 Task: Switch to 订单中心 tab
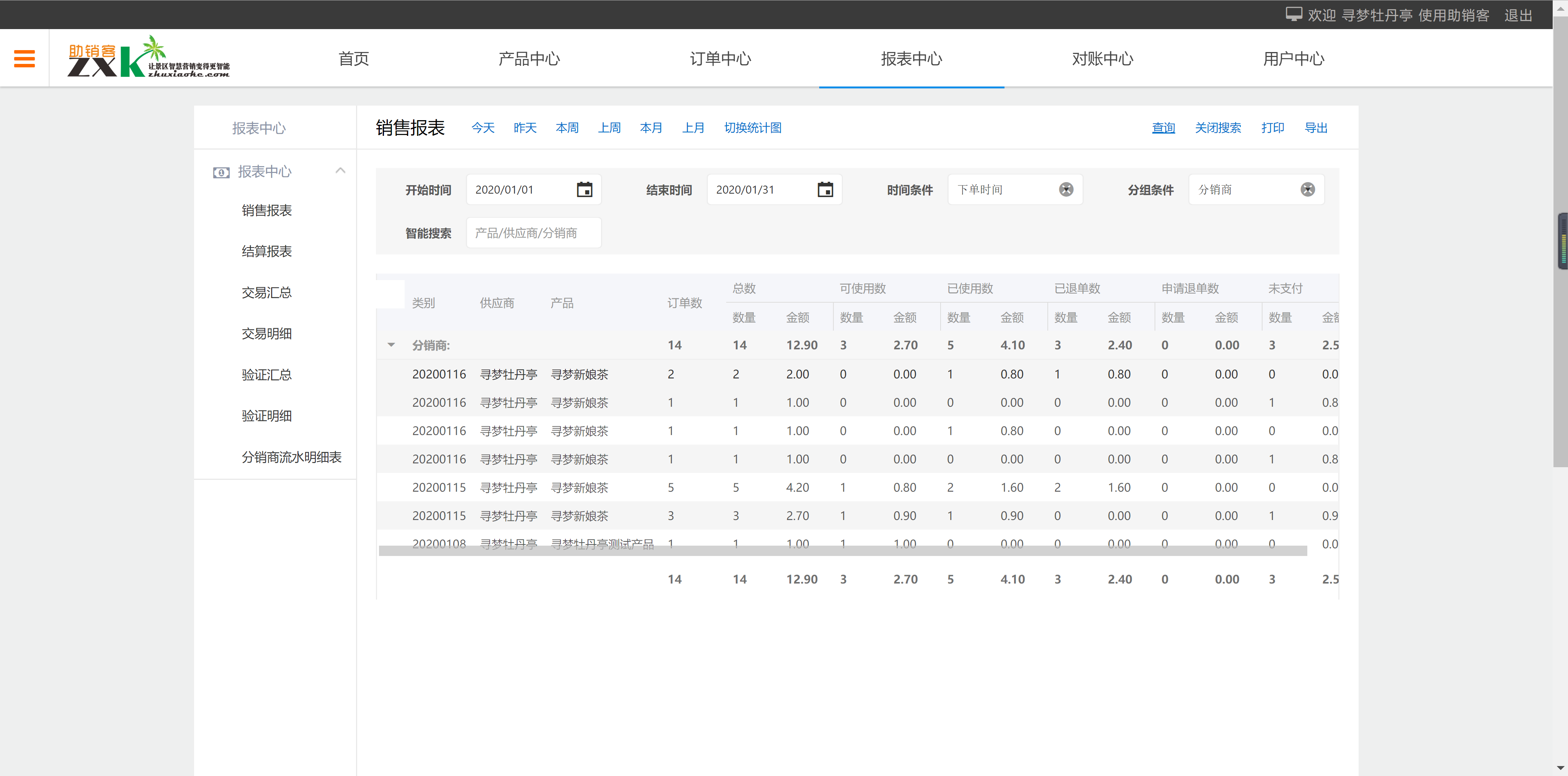pyautogui.click(x=720, y=59)
